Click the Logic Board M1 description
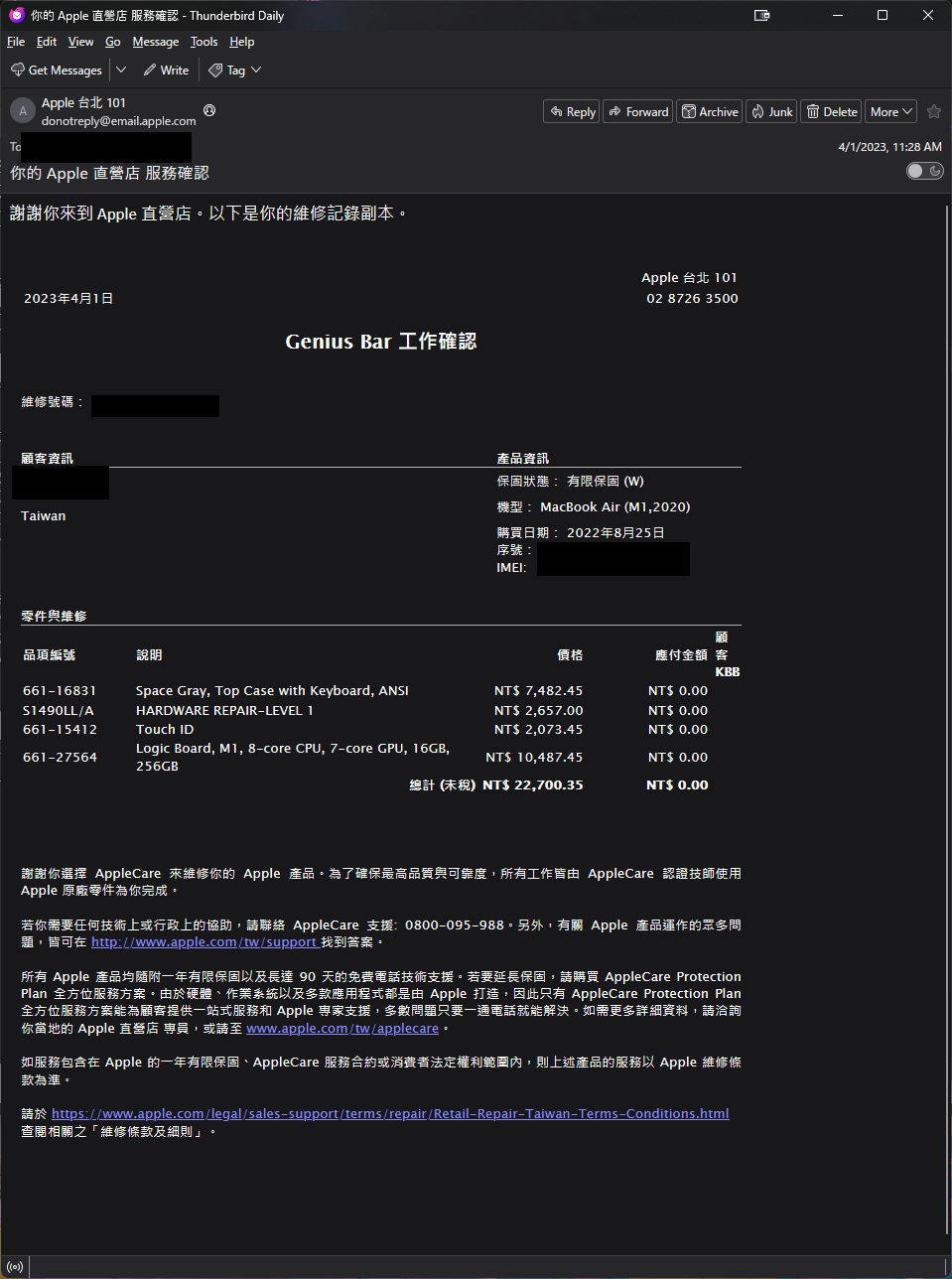Viewport: 952px width, 1279px height. tap(293, 758)
